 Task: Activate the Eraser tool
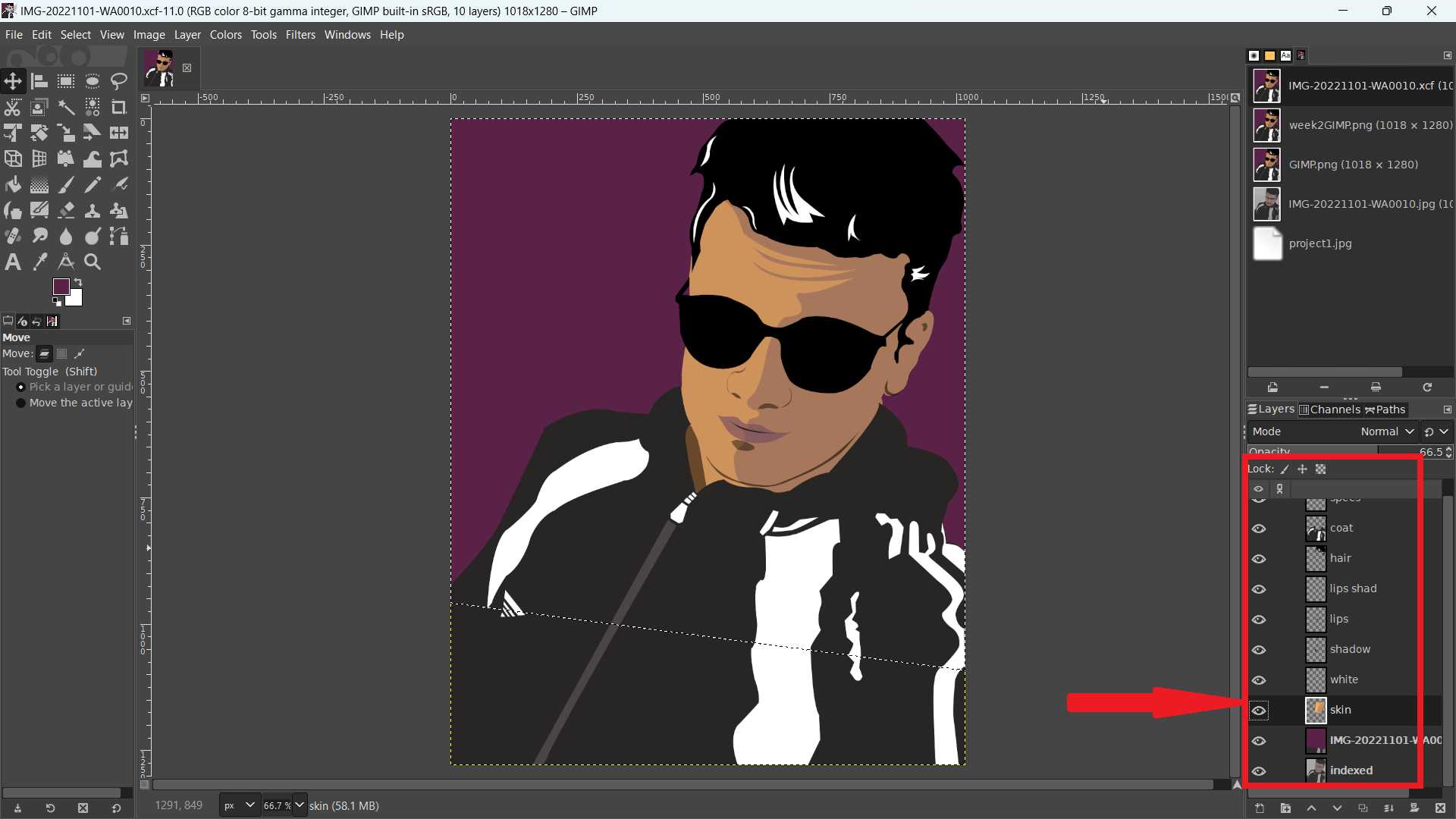66,210
